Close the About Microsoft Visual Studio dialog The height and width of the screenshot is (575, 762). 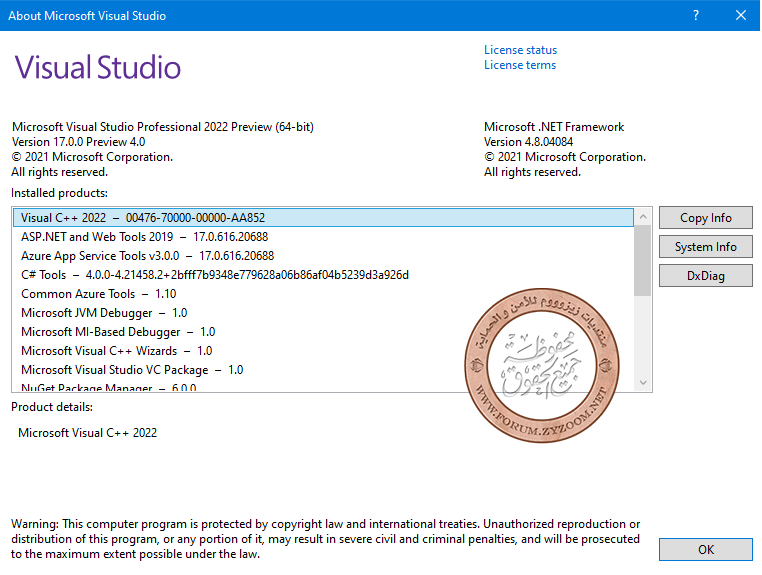point(740,16)
